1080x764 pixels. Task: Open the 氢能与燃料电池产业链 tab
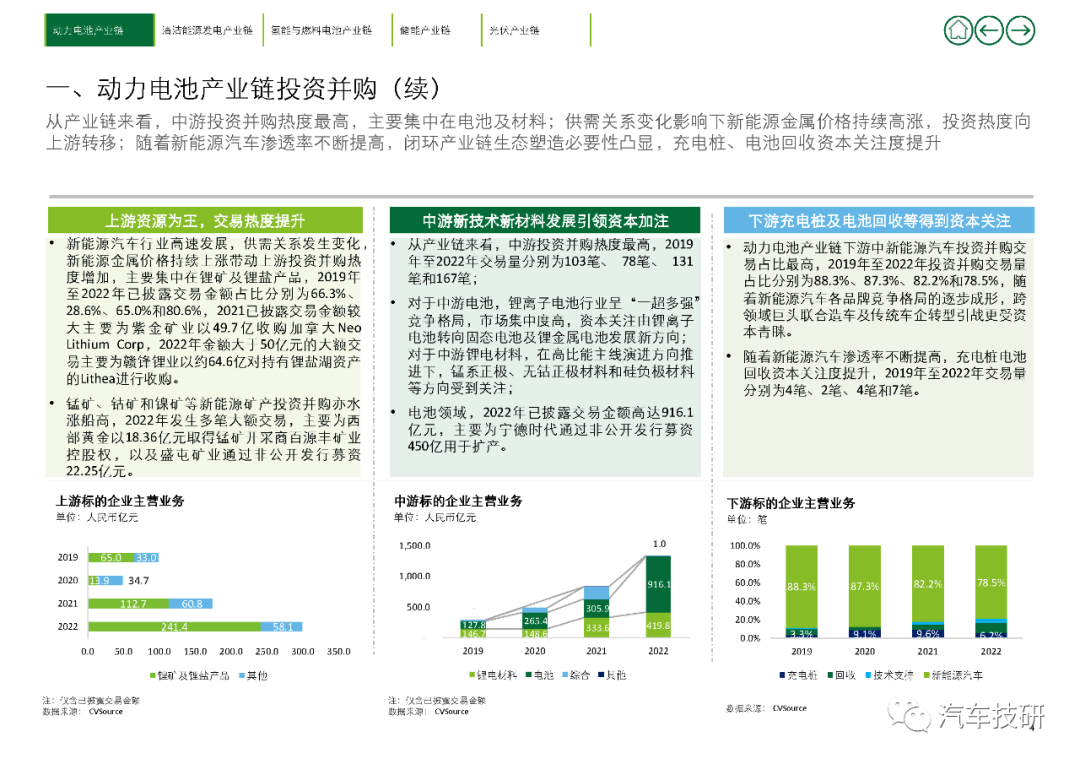coord(321,30)
